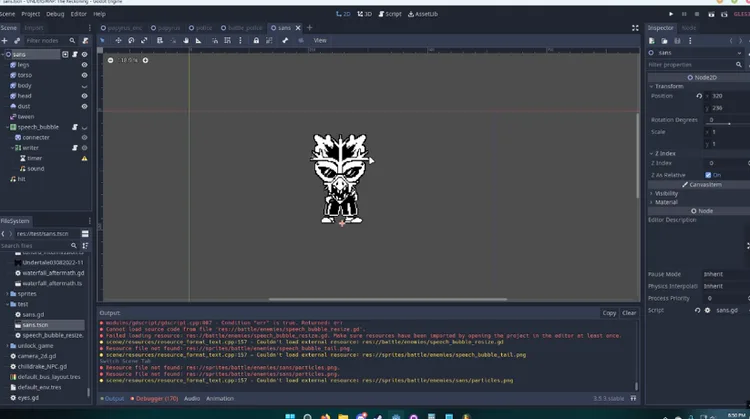Screen dimensions: 750x419
Task: Click the viewport horizontal scrollbar
Action: [x=387, y=300]
